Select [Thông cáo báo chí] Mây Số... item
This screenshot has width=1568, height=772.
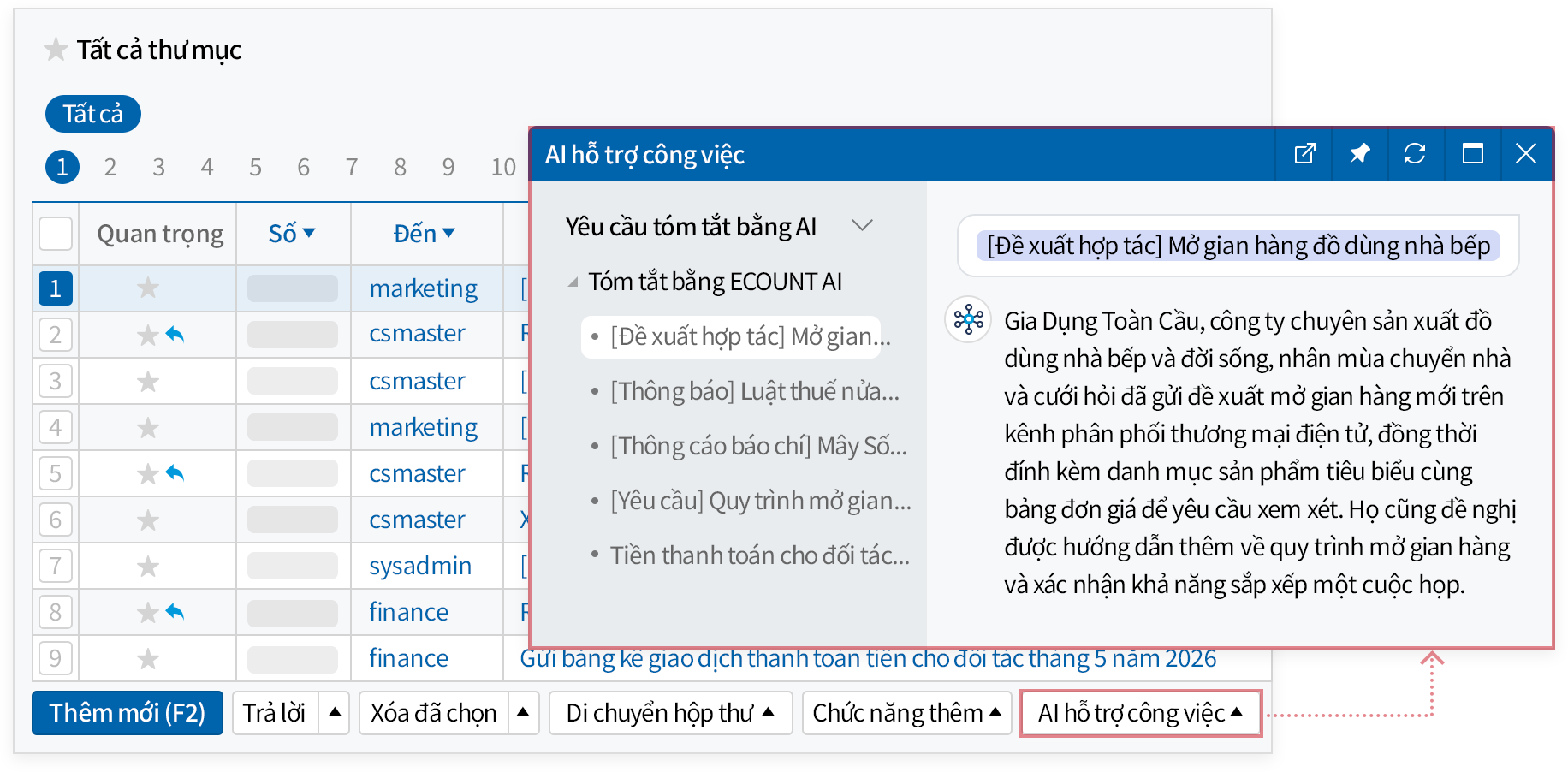coord(758,446)
